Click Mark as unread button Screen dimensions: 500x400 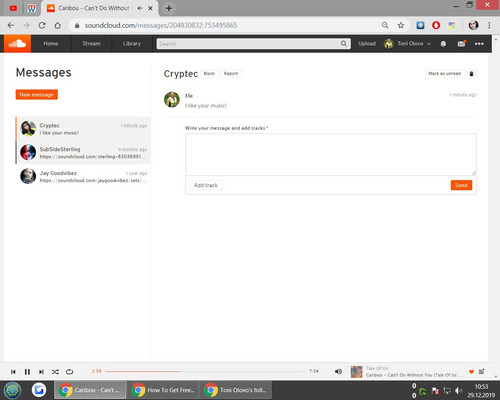pos(444,74)
